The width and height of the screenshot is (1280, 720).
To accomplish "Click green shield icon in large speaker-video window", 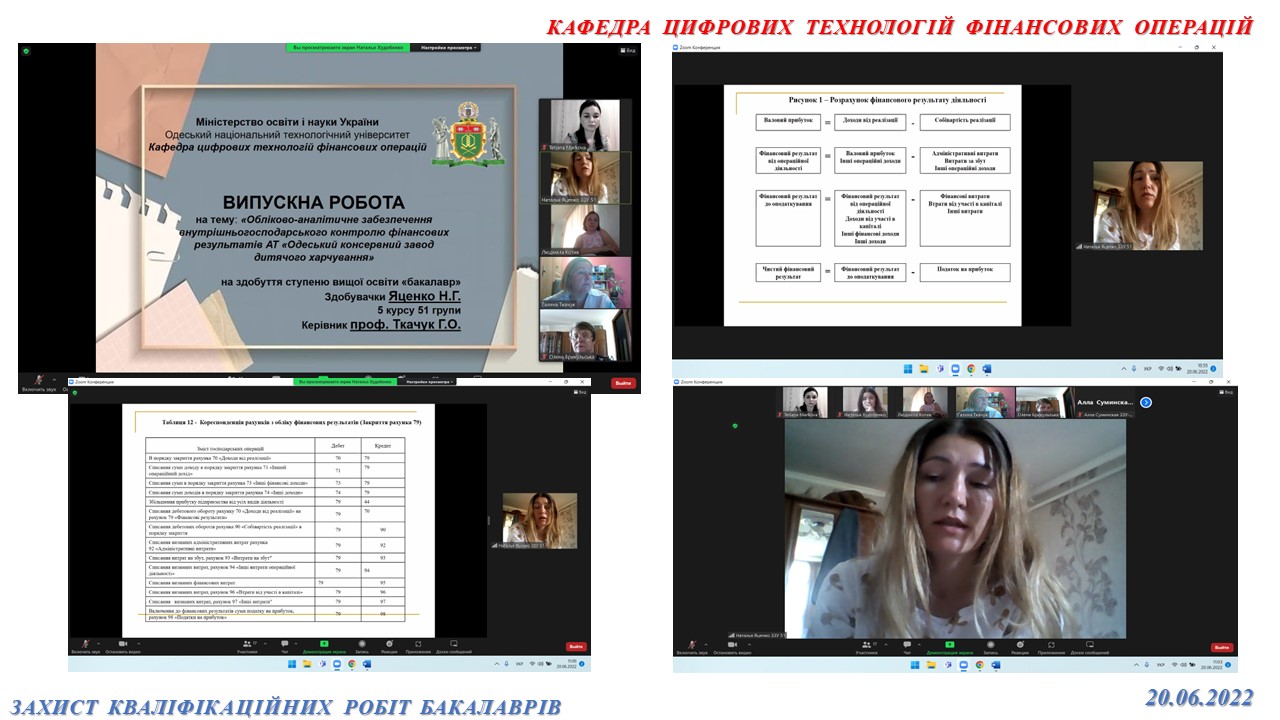I will pos(735,426).
